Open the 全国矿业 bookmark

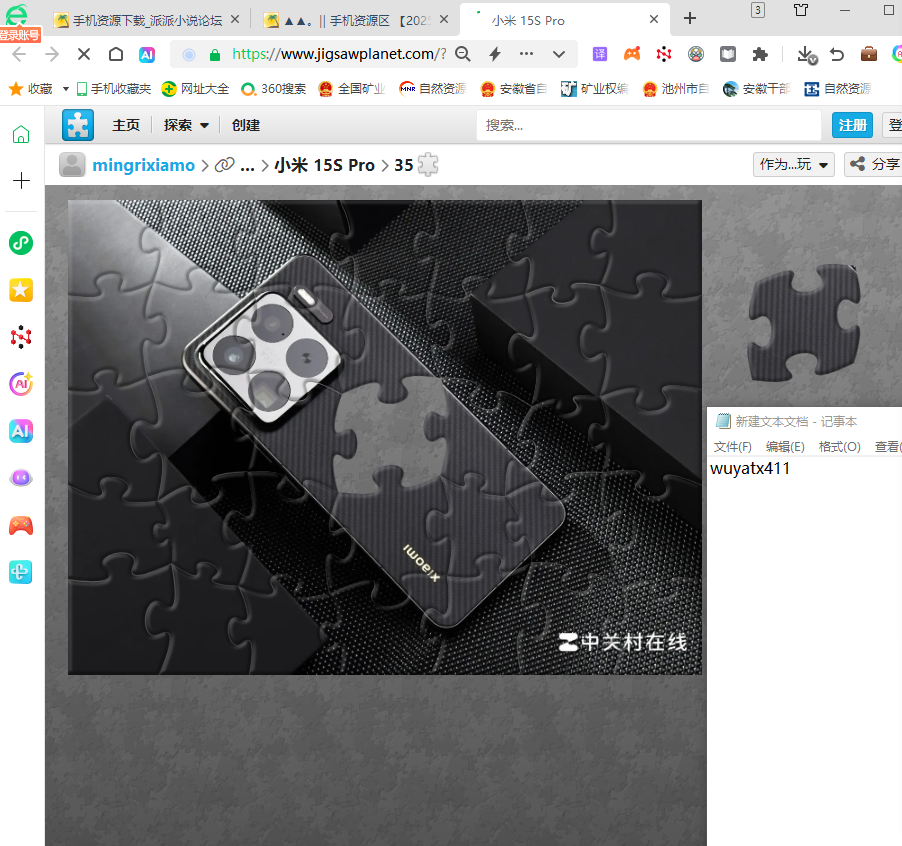click(x=352, y=89)
